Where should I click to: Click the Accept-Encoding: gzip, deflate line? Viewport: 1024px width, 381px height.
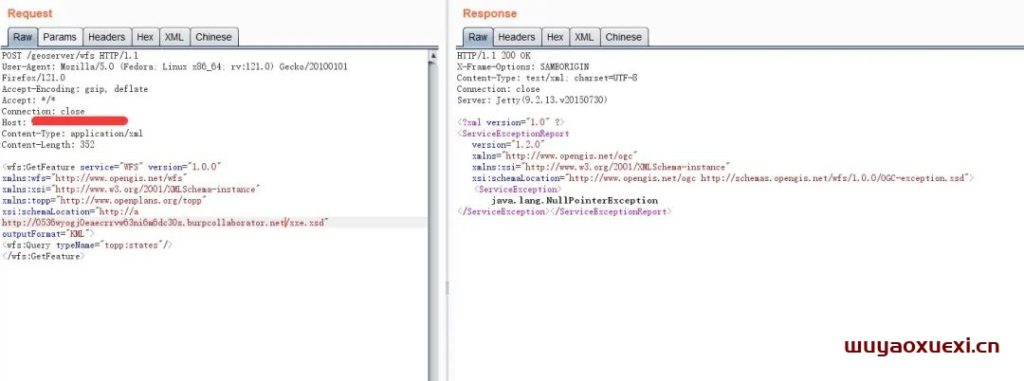(x=75, y=89)
